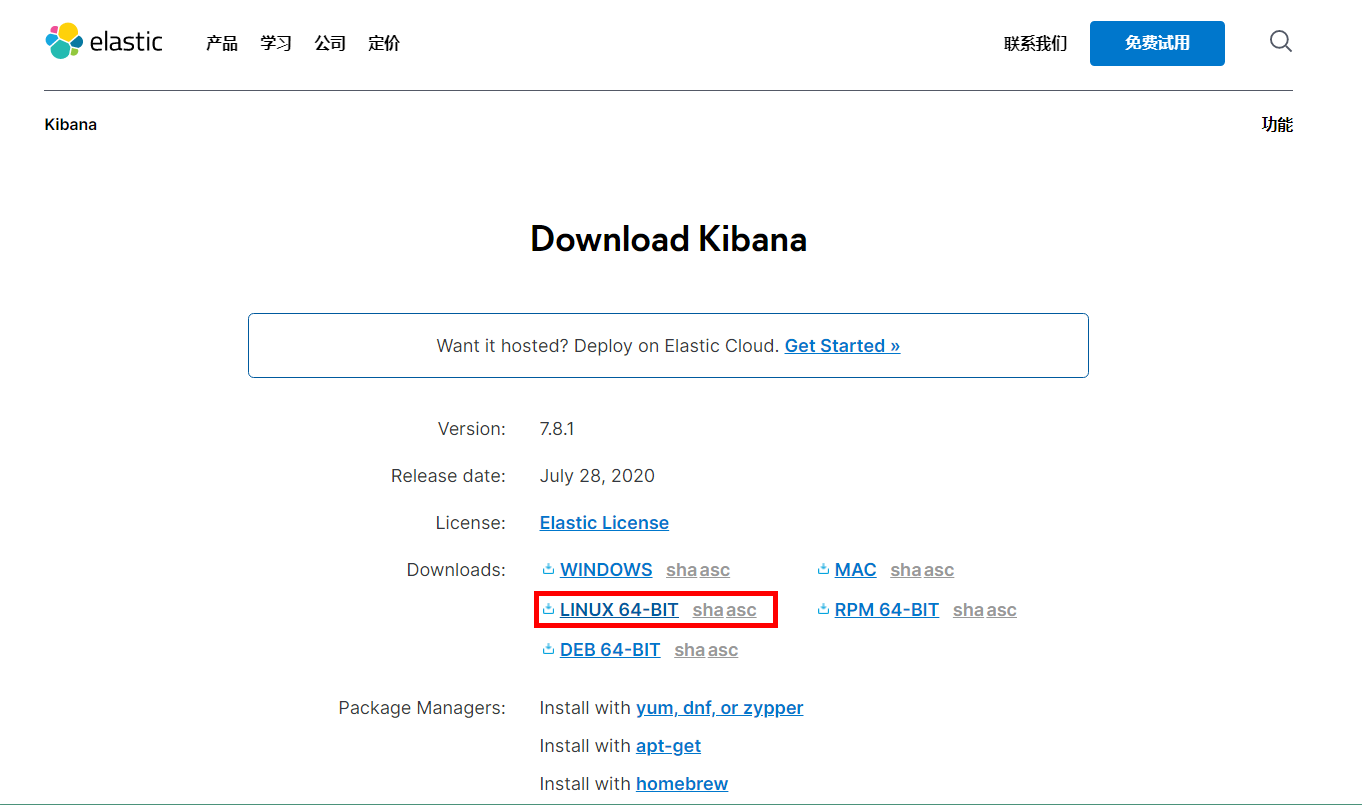Click the Downloads: label
Image resolution: width=1362 pixels, height=806 pixels.
point(456,570)
